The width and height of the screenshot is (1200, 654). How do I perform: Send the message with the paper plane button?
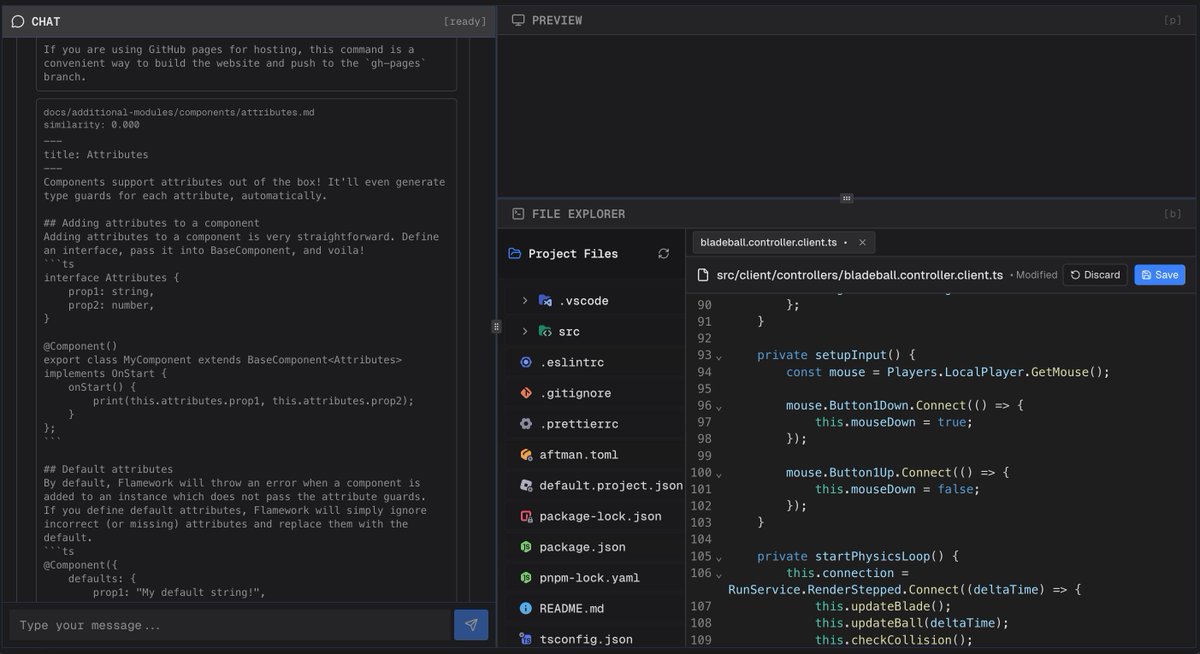471,625
